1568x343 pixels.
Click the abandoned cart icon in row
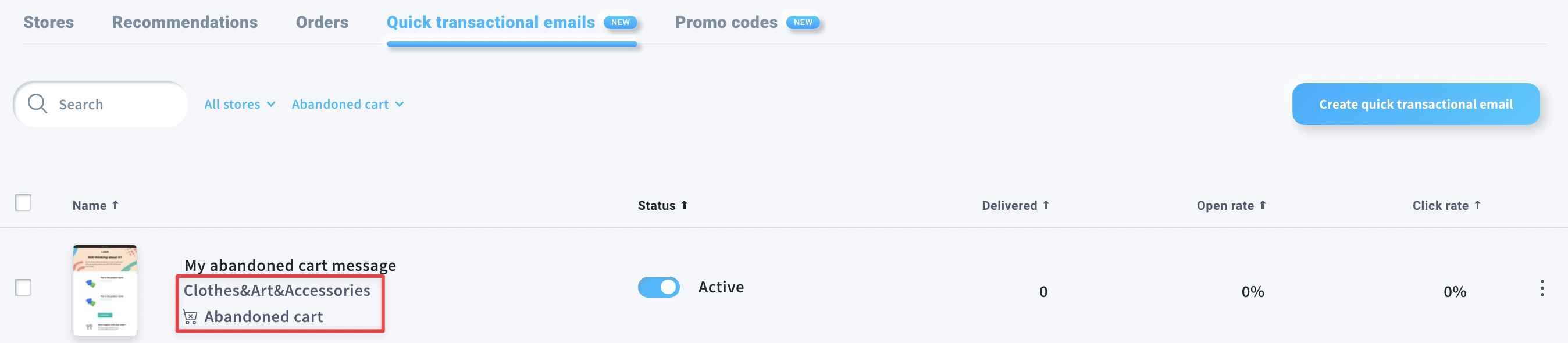coord(190,317)
